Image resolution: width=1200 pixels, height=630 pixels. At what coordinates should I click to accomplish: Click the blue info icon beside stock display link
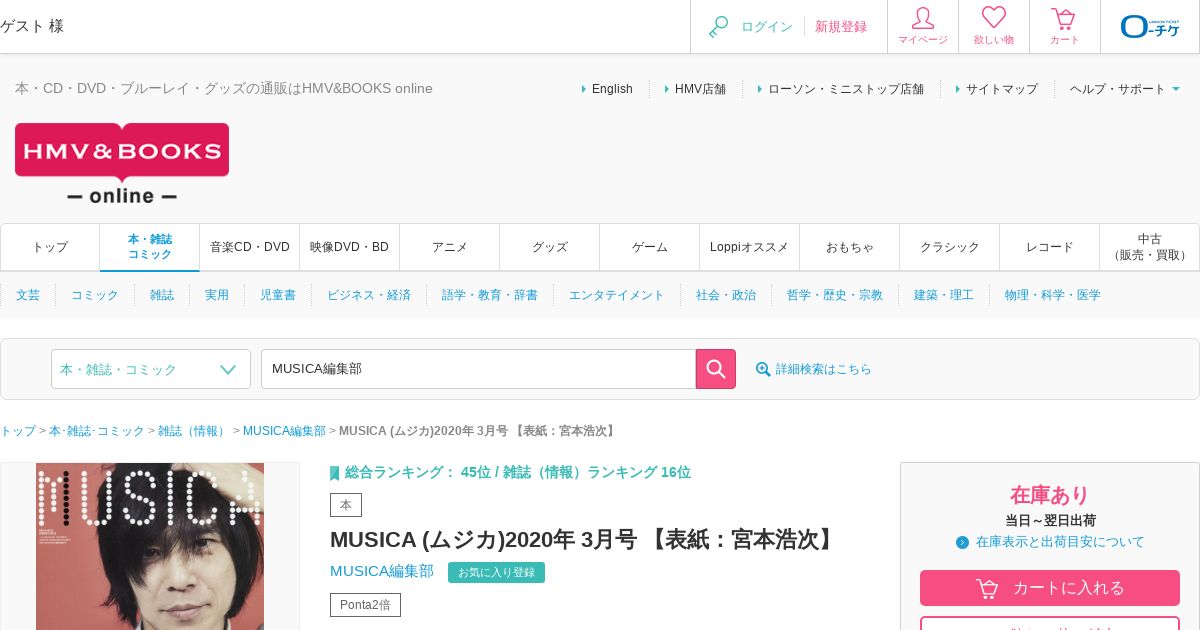(x=962, y=542)
